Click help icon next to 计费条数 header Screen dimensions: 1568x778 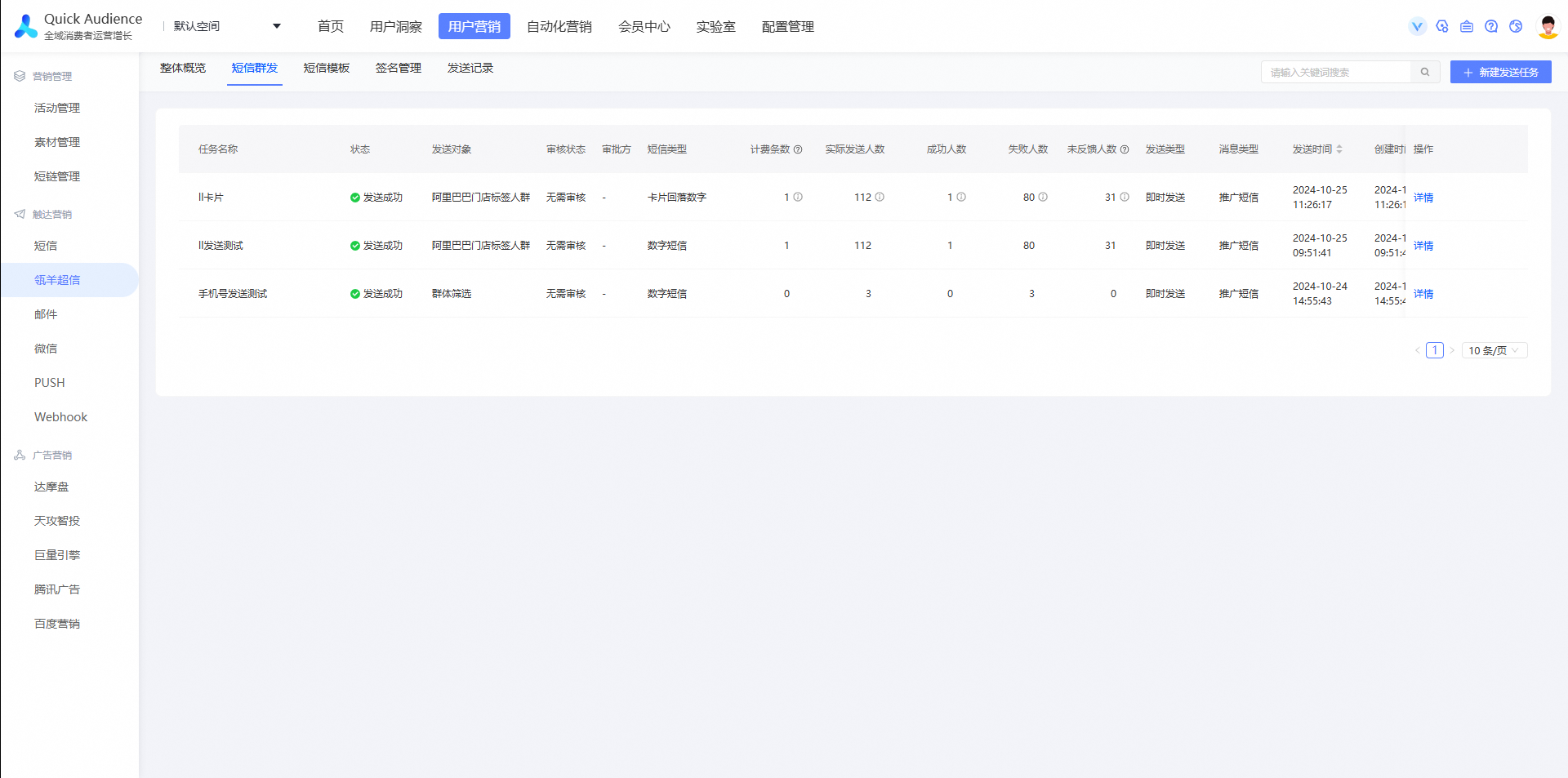pos(798,149)
